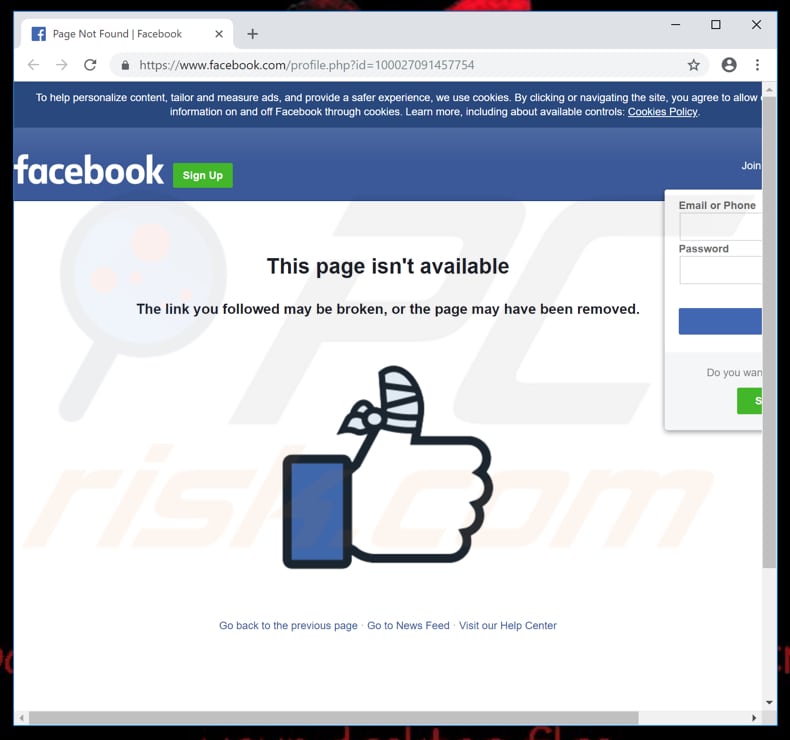
Task: Click the browser back arrow
Action: click(x=33, y=65)
